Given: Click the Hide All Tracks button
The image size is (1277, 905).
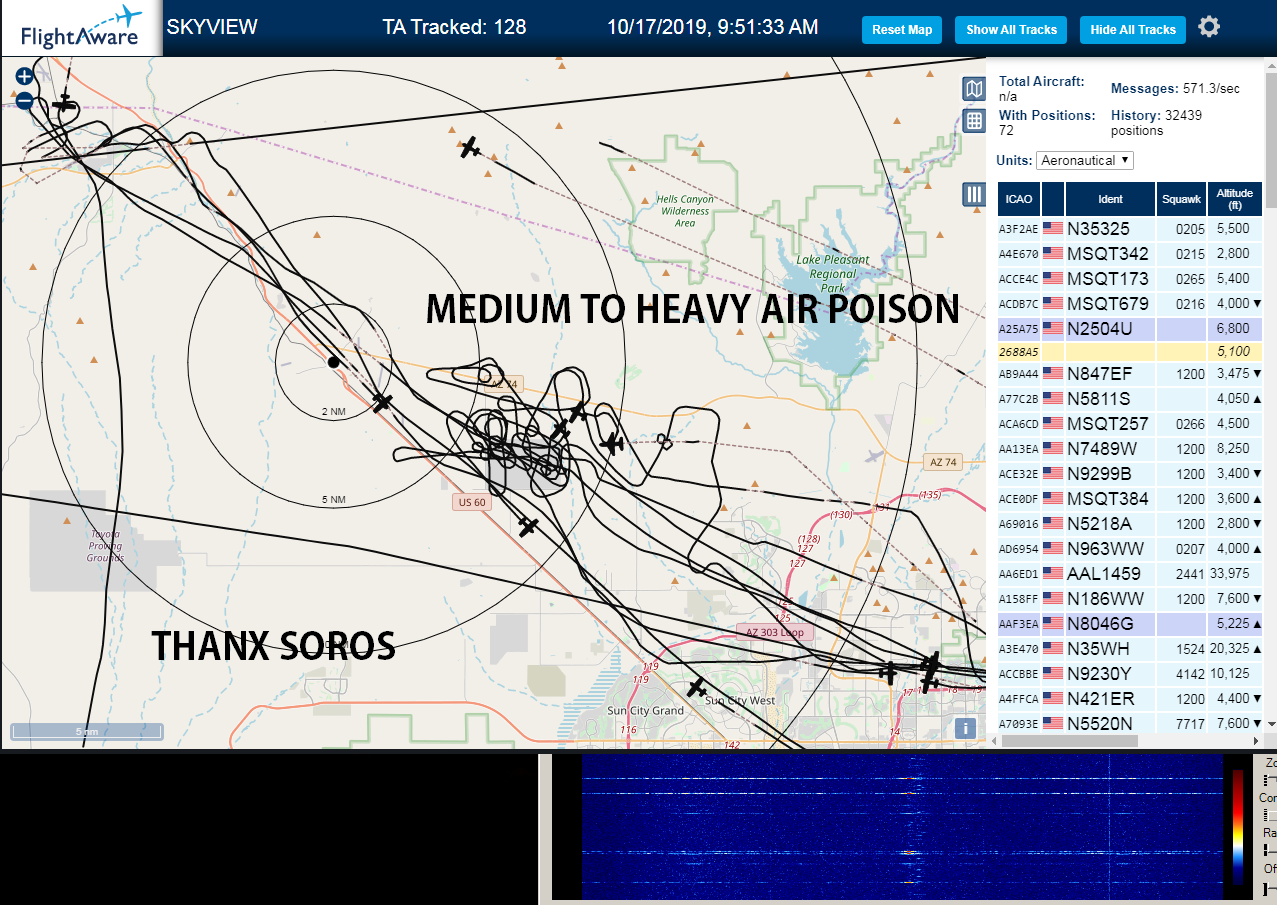Looking at the screenshot, I should (x=1133, y=30).
